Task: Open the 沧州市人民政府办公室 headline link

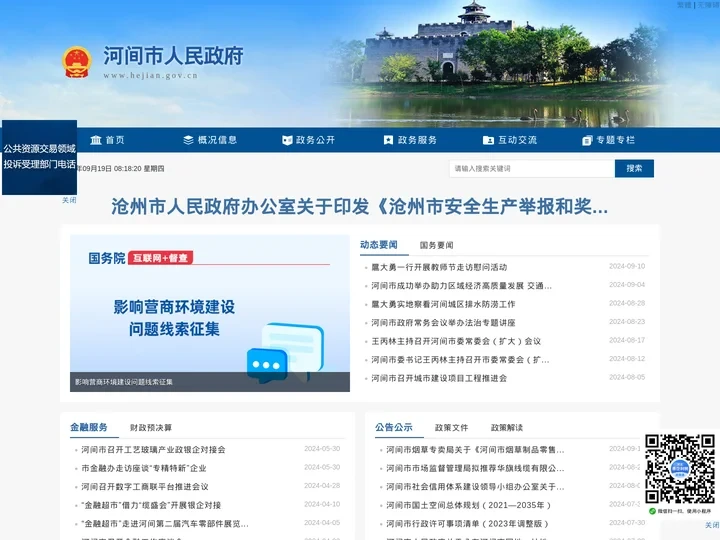Action: point(360,207)
